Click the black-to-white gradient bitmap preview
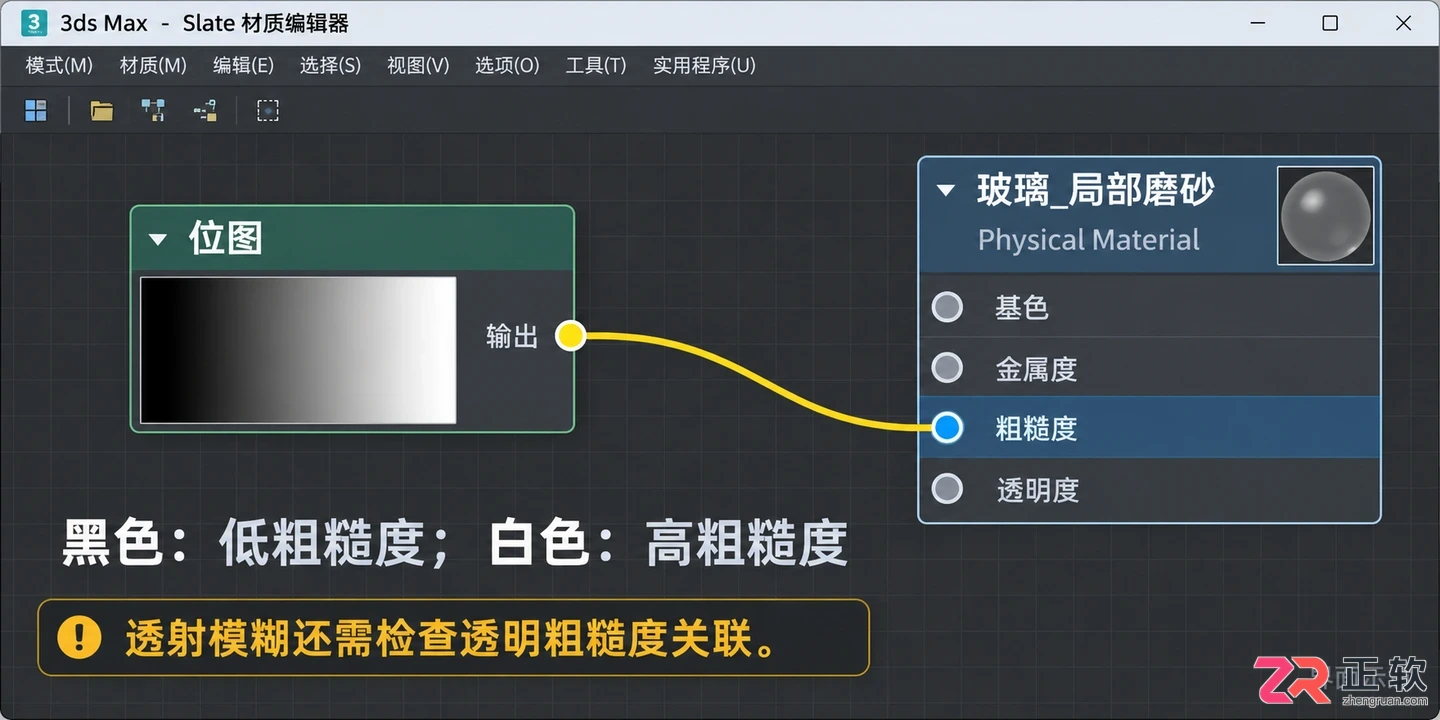This screenshot has width=1440, height=720. pyautogui.click(x=298, y=350)
